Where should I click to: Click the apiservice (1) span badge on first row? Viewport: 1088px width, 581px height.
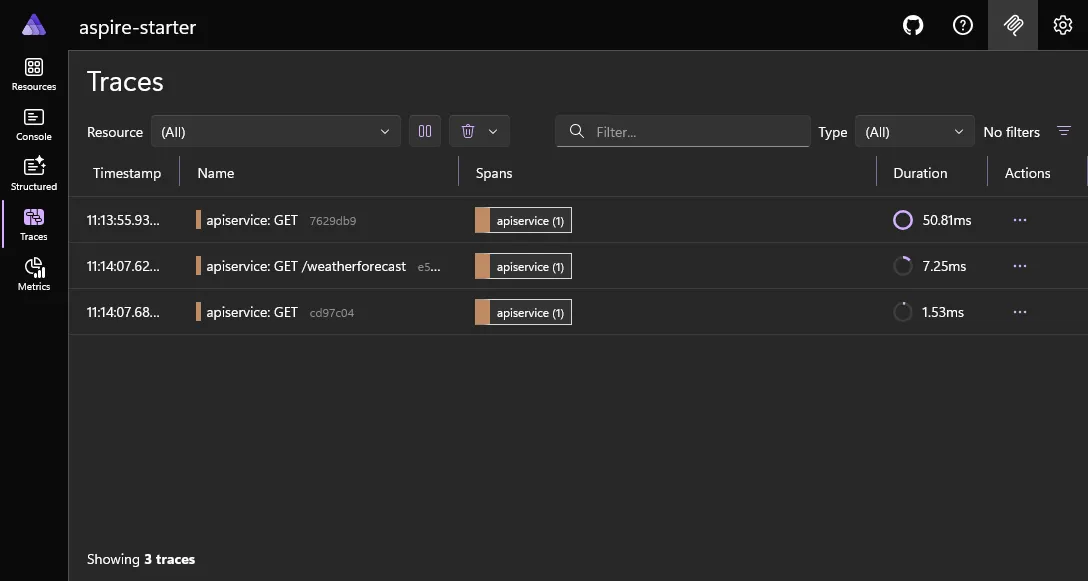(522, 220)
